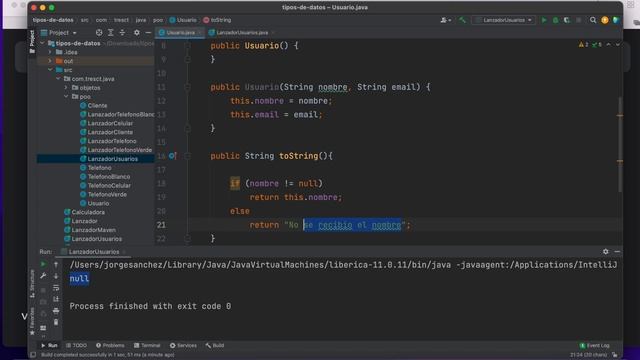This screenshot has height=360, width=640.
Task: Open Search Everywhere magnifier icon
Action: (593, 20)
